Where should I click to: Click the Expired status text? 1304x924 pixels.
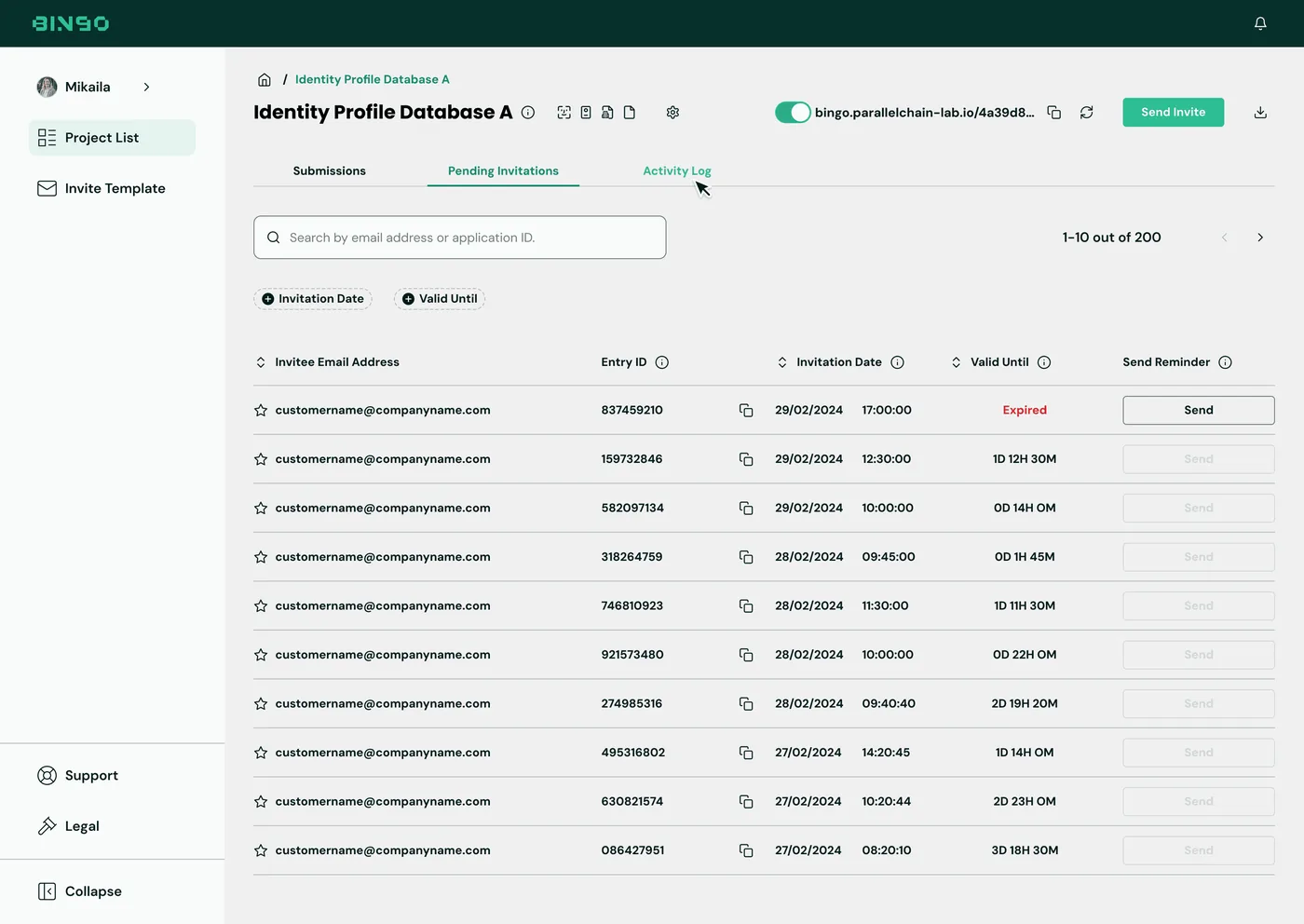click(x=1025, y=411)
